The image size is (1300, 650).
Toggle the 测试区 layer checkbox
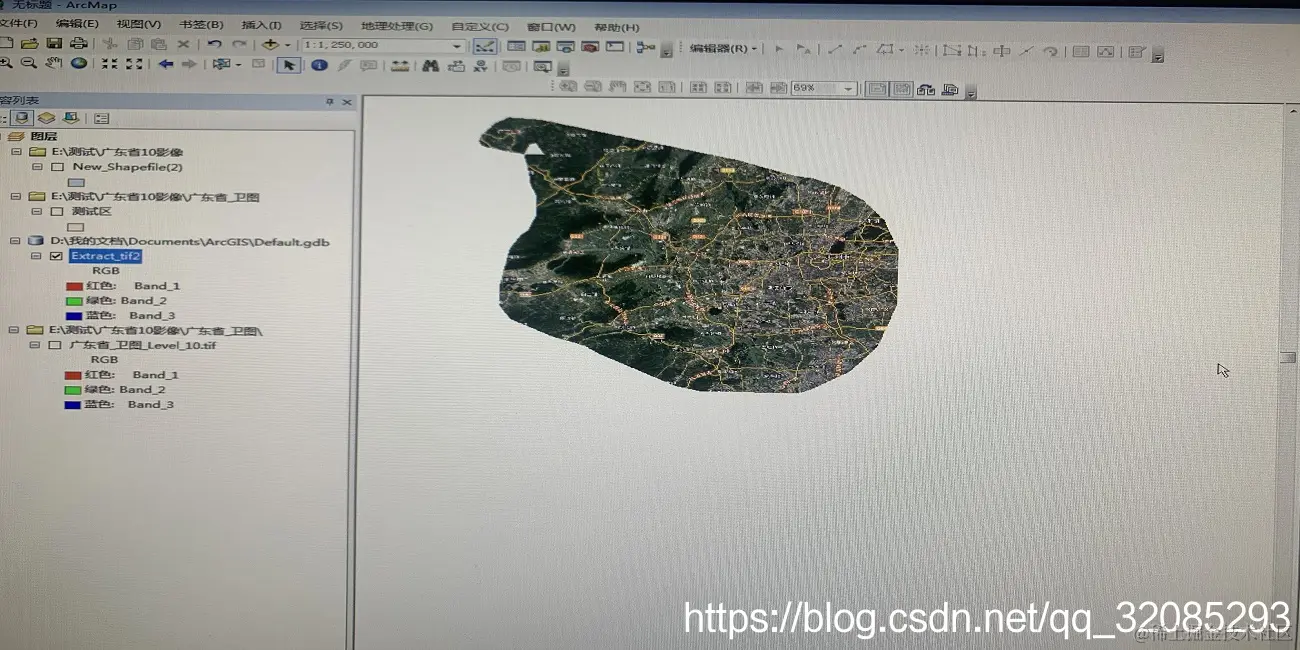[x=57, y=212]
